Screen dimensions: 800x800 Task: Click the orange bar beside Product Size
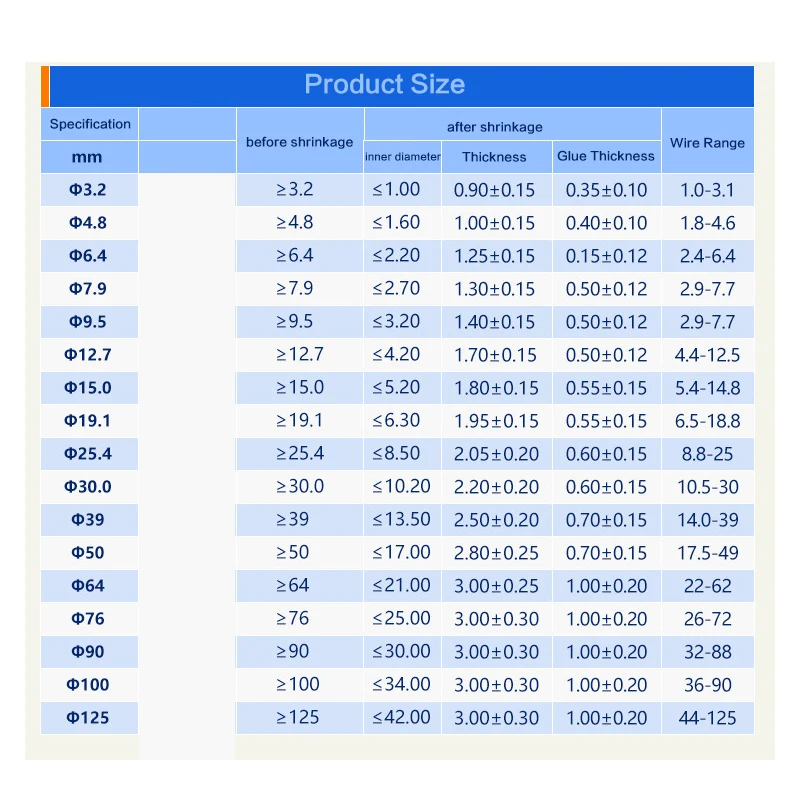tap(45, 86)
